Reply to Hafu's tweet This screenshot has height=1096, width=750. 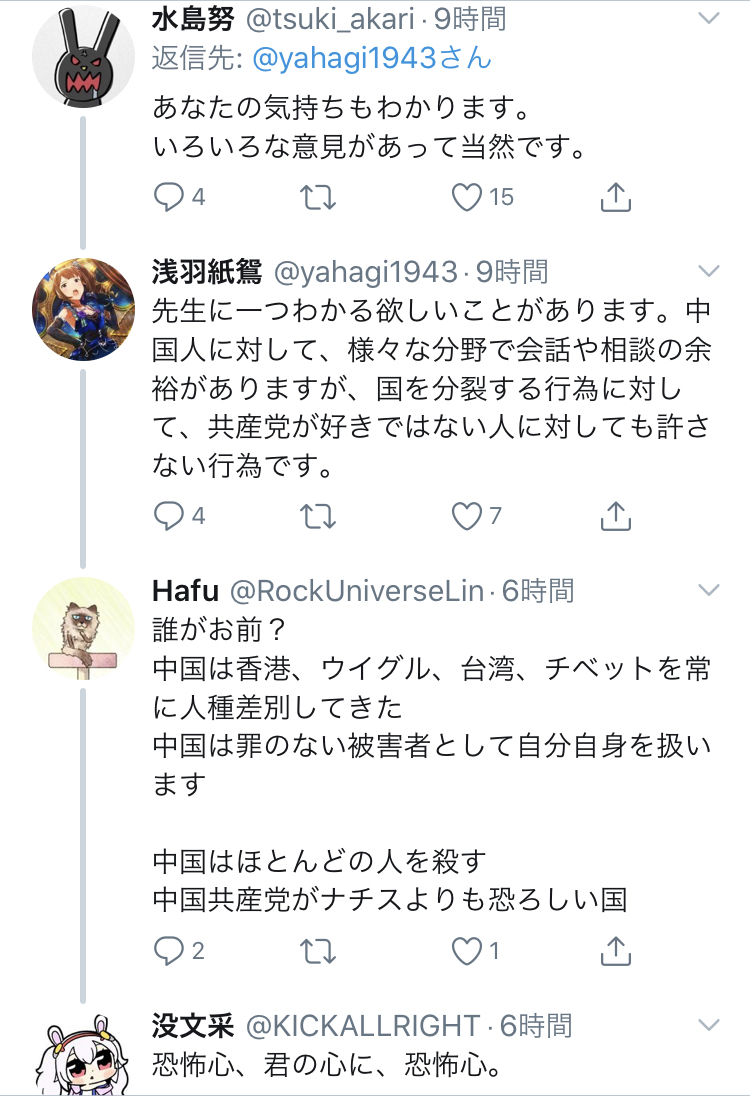[x=167, y=950]
